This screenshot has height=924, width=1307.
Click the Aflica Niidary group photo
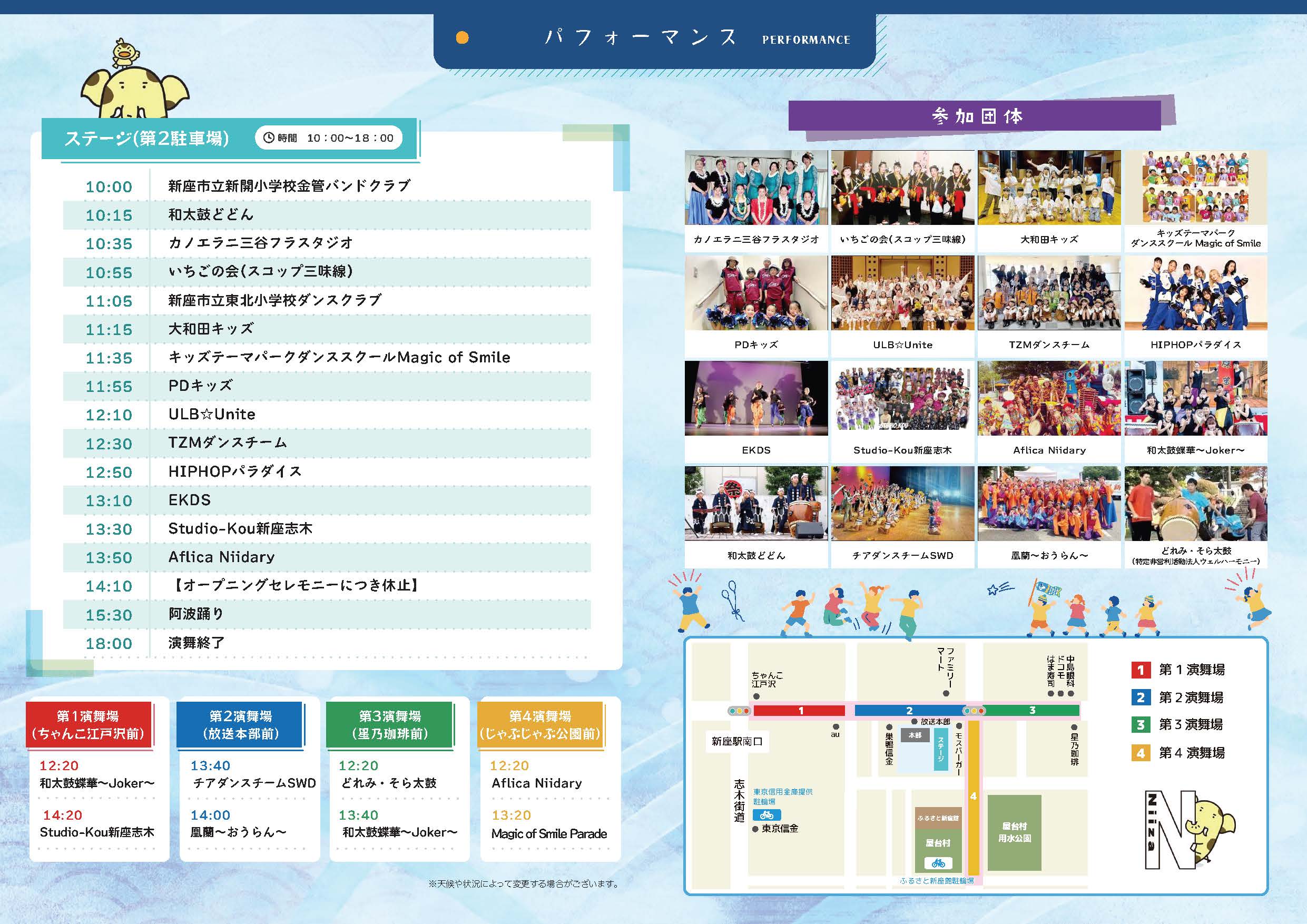pos(1048,399)
